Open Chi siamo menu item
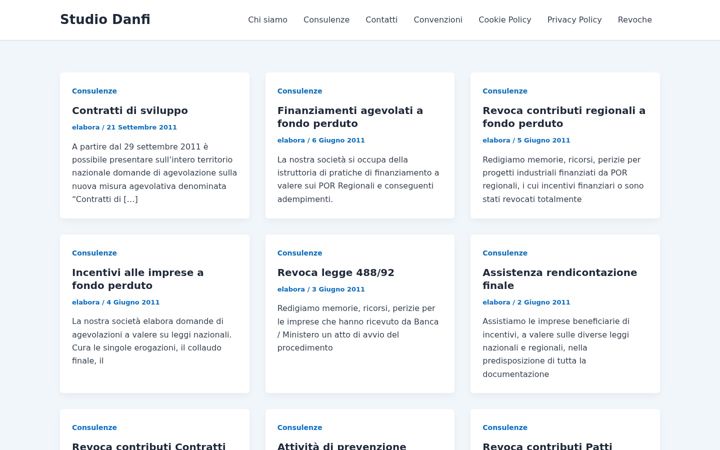Viewport: 720px width, 450px height. [x=268, y=20]
